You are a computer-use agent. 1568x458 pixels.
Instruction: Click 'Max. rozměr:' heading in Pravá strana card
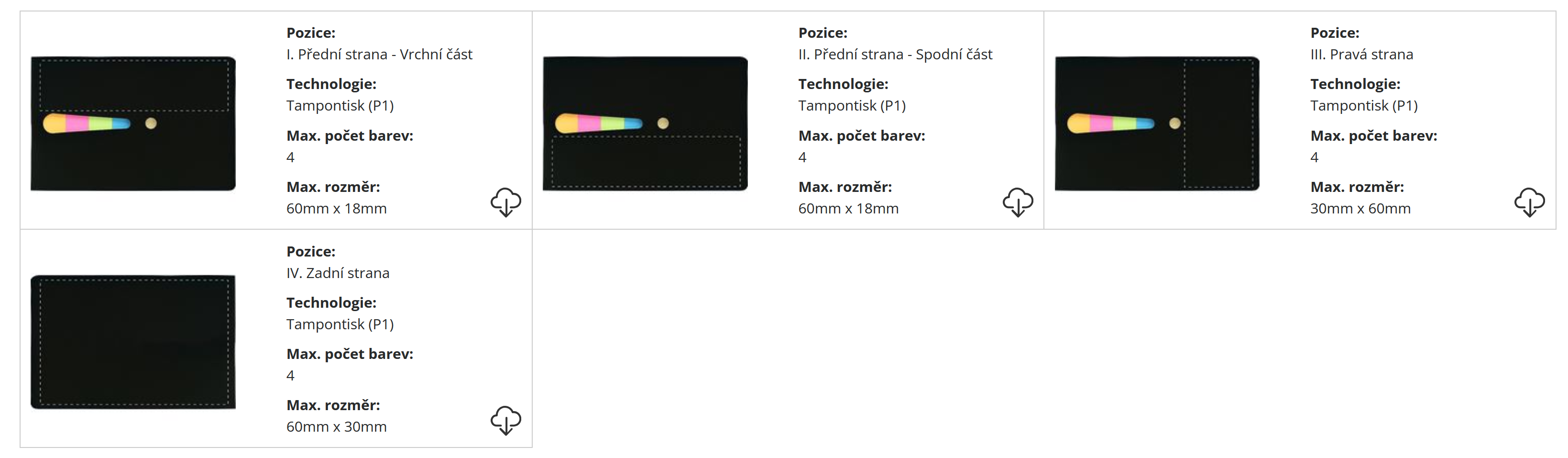1357,188
